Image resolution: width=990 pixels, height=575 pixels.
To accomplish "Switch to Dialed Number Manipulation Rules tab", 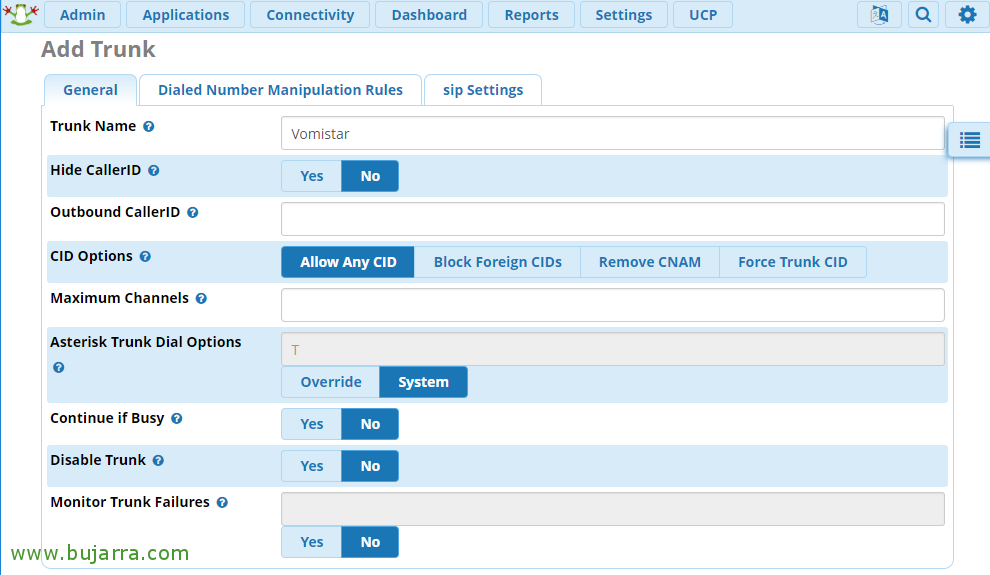I will tap(280, 90).
